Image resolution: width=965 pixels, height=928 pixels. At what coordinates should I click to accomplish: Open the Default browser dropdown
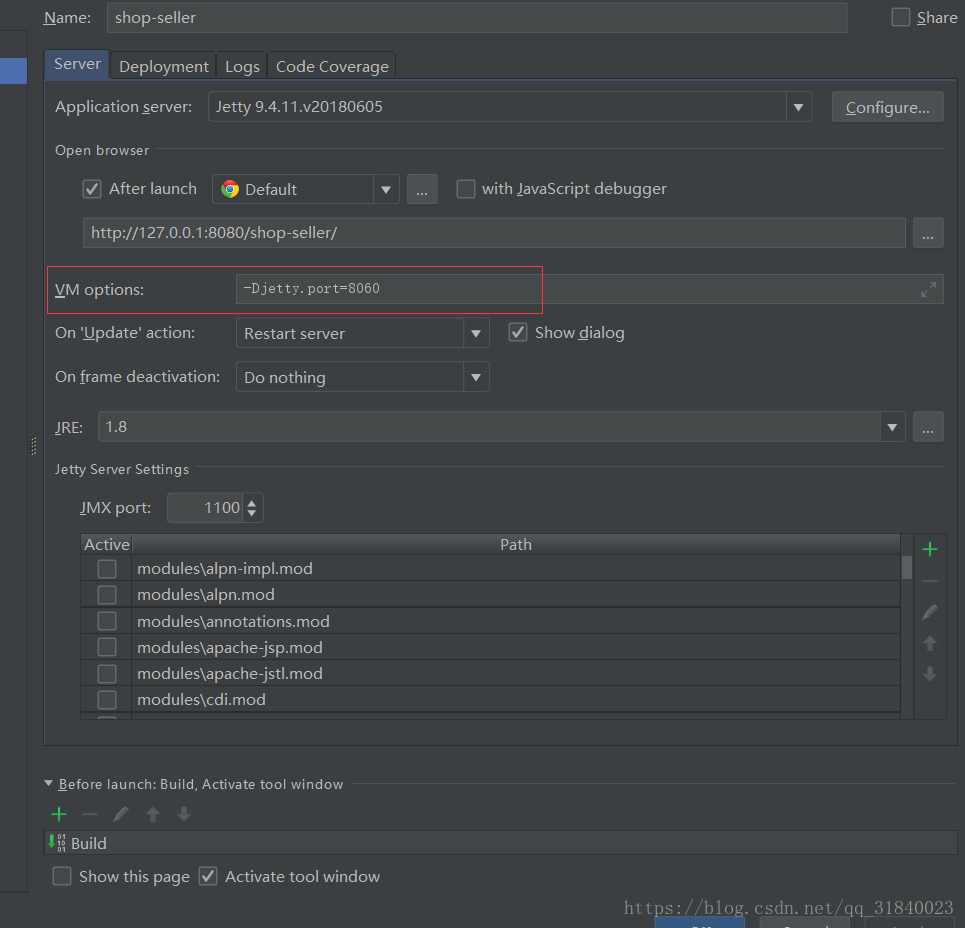tap(386, 189)
